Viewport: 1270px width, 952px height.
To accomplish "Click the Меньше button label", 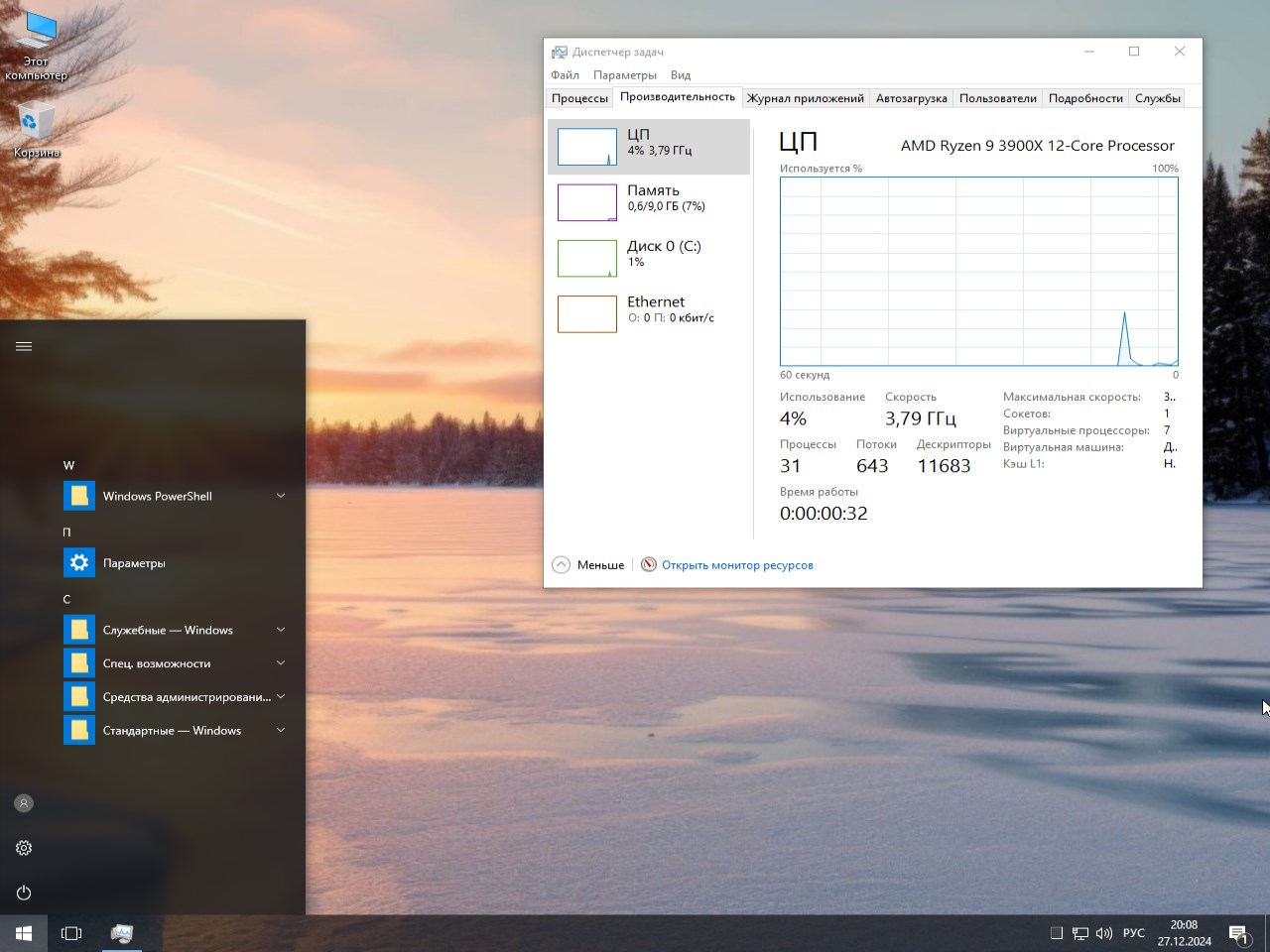I will coord(600,565).
